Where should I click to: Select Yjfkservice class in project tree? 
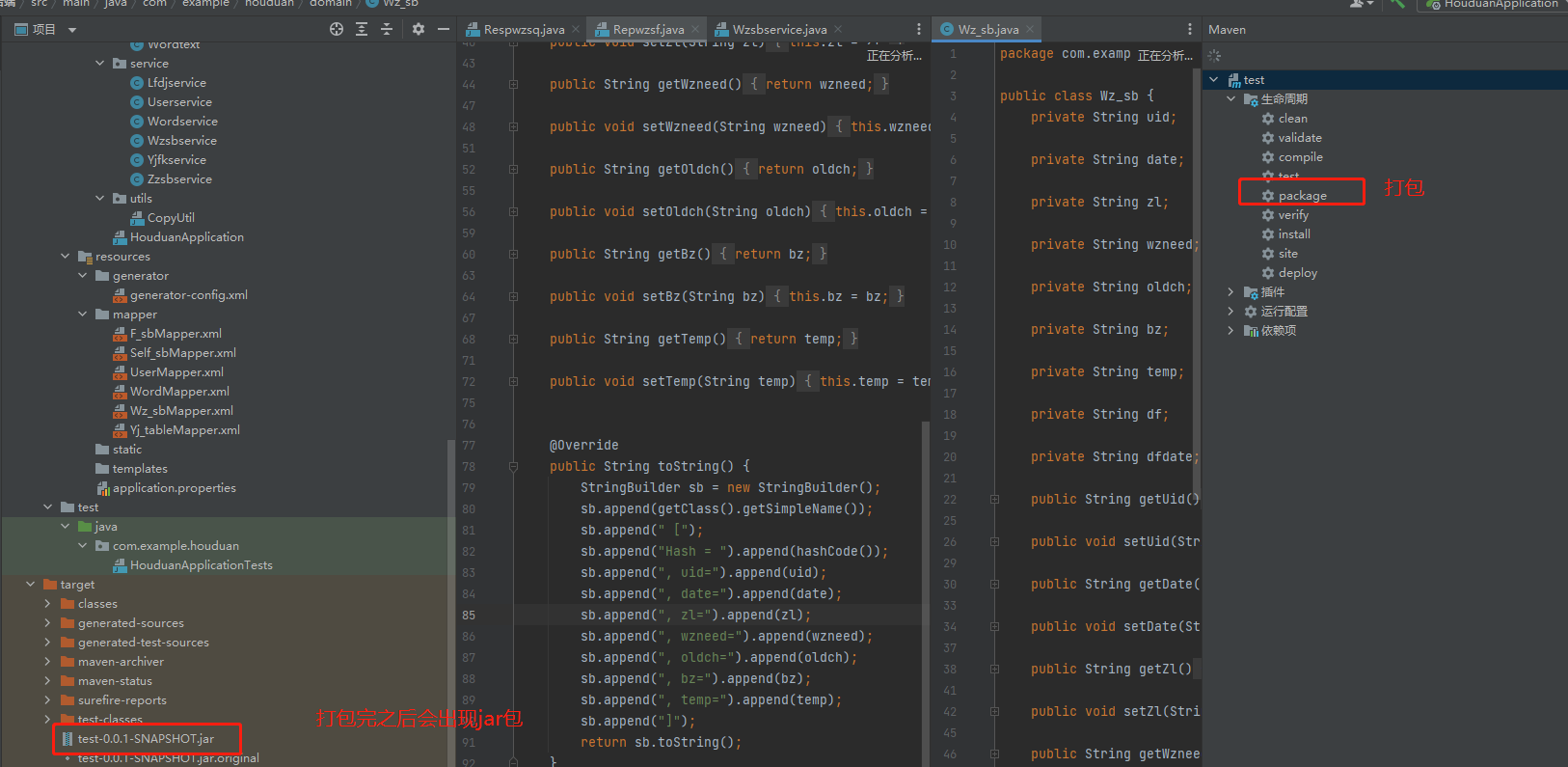pyautogui.click(x=168, y=160)
